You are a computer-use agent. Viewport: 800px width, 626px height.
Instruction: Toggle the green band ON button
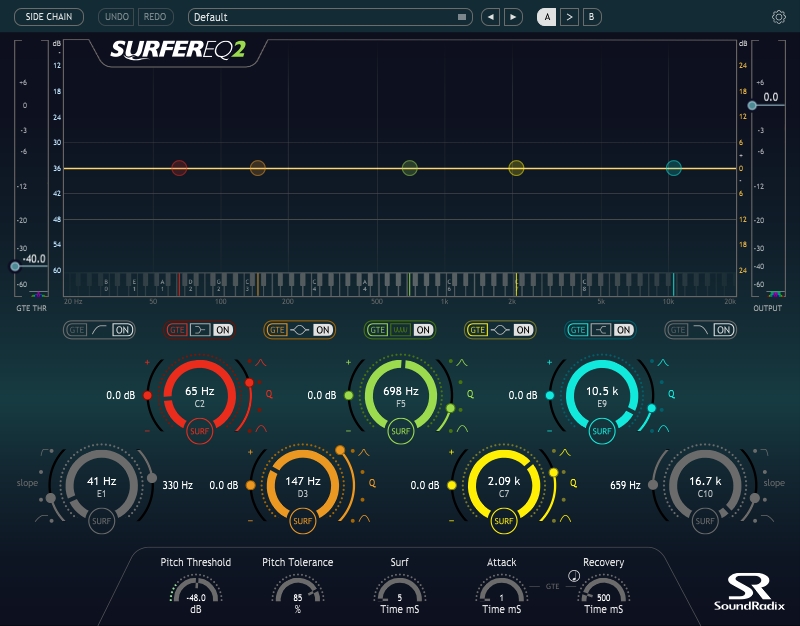[x=423, y=330]
